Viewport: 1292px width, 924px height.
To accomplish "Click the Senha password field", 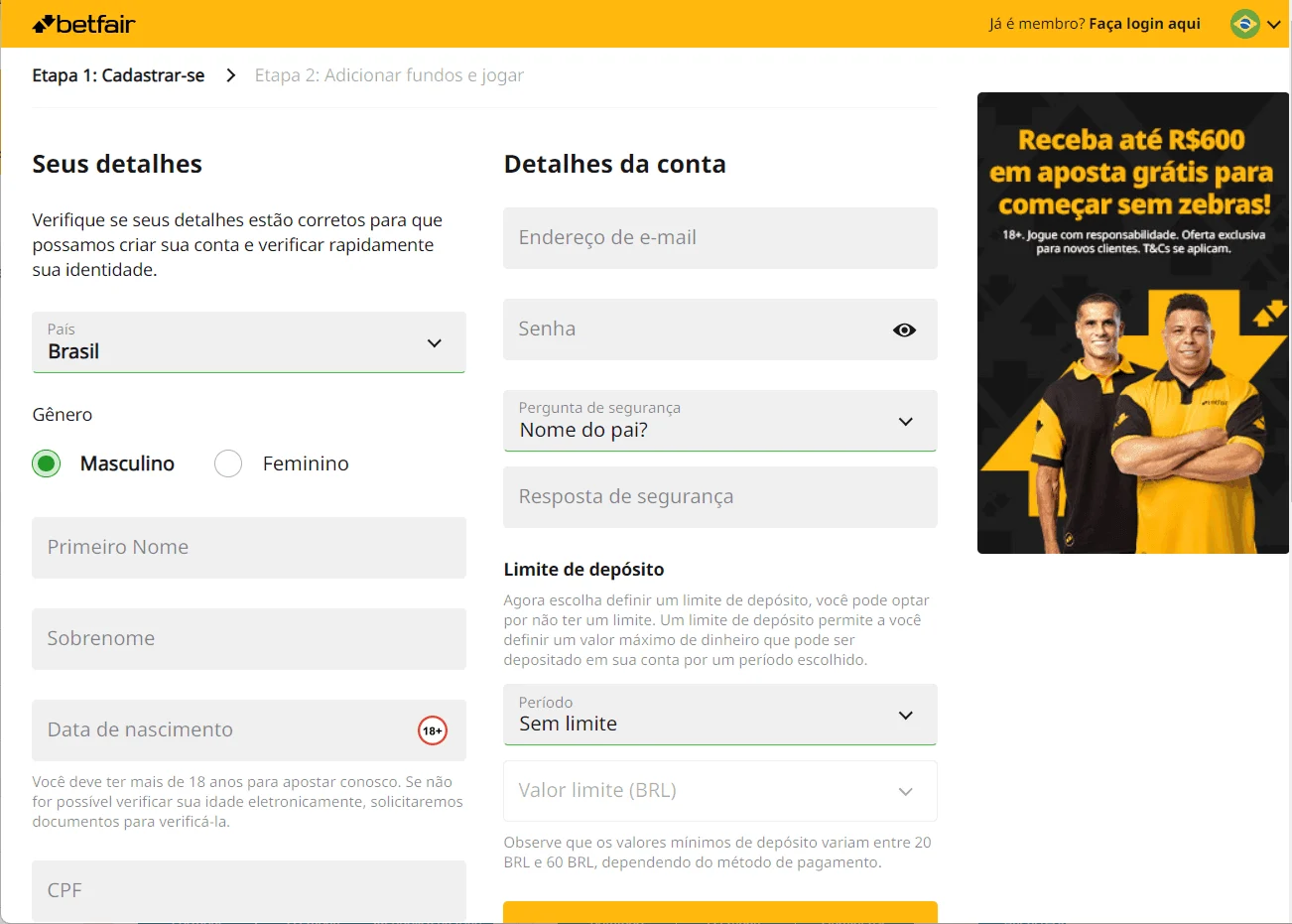I will click(x=720, y=329).
